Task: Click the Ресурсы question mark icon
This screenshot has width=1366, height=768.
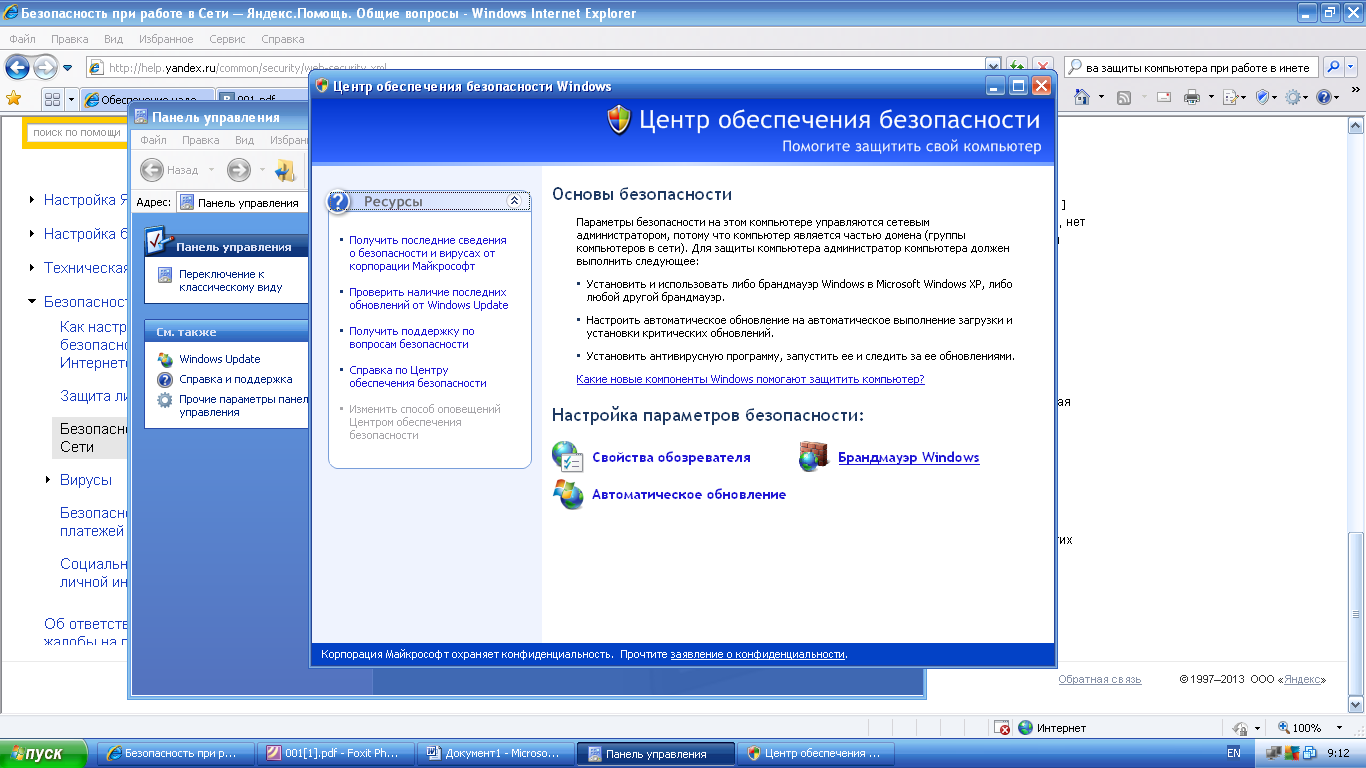Action: [339, 201]
